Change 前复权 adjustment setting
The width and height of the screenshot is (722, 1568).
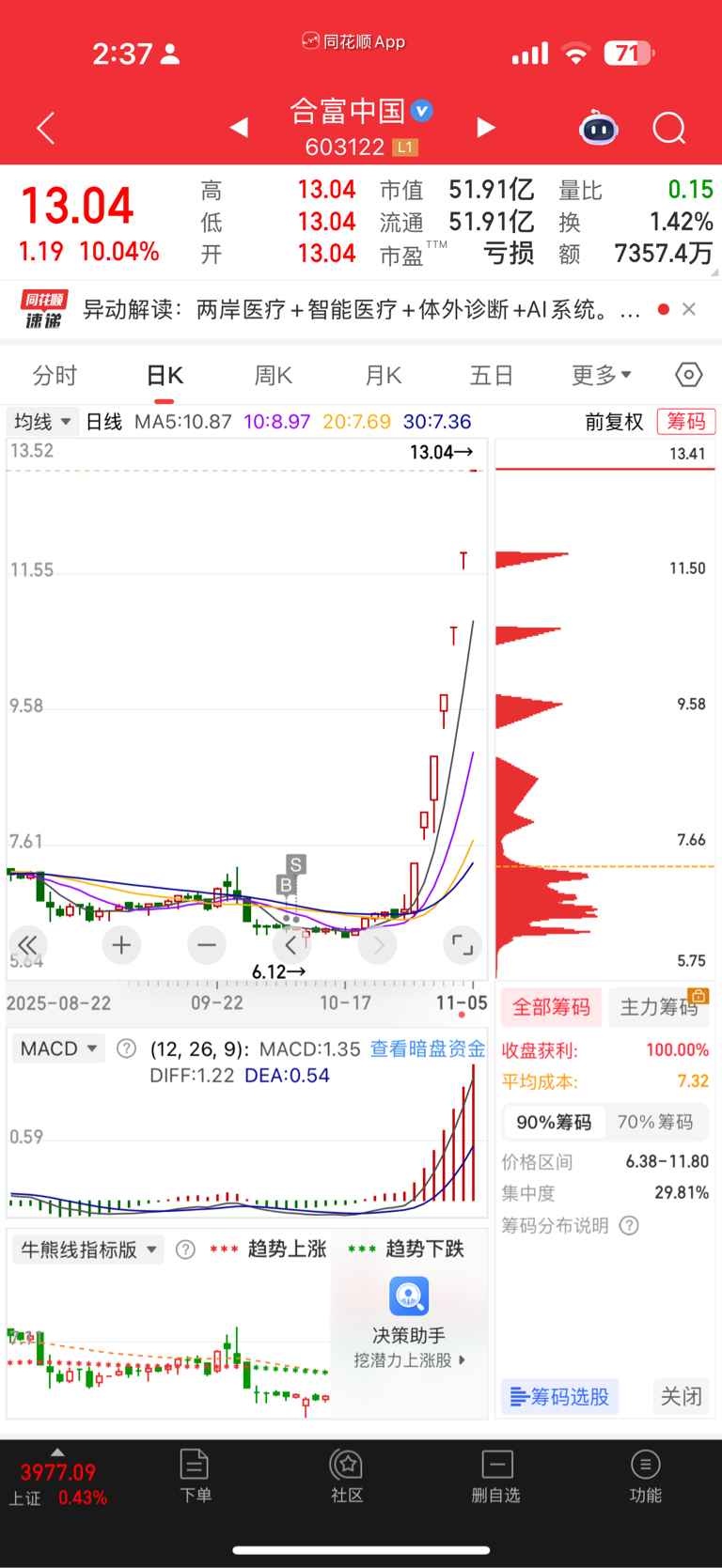(614, 422)
